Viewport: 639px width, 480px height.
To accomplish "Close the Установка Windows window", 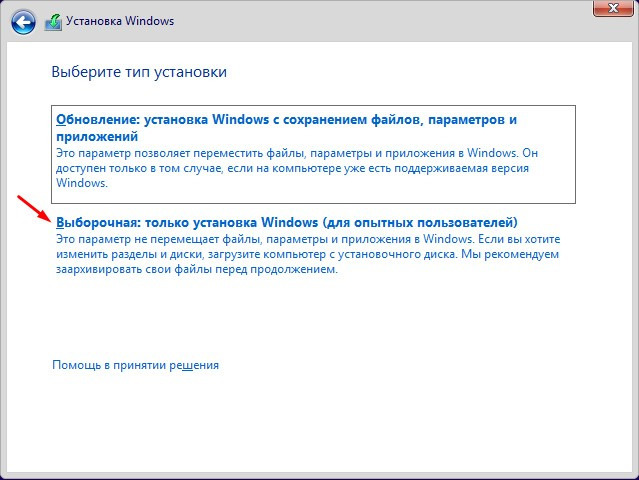I will [x=611, y=11].
